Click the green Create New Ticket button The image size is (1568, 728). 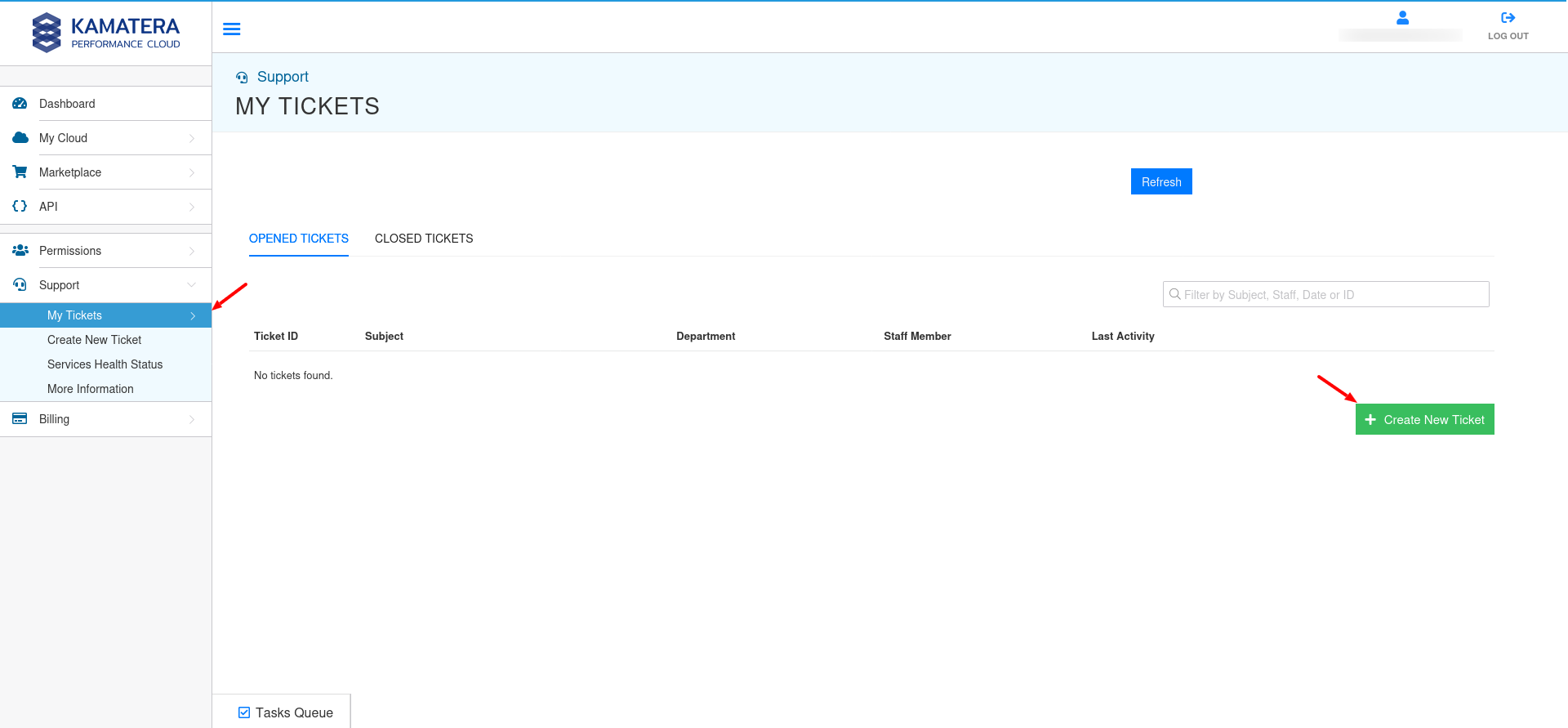pyautogui.click(x=1425, y=419)
